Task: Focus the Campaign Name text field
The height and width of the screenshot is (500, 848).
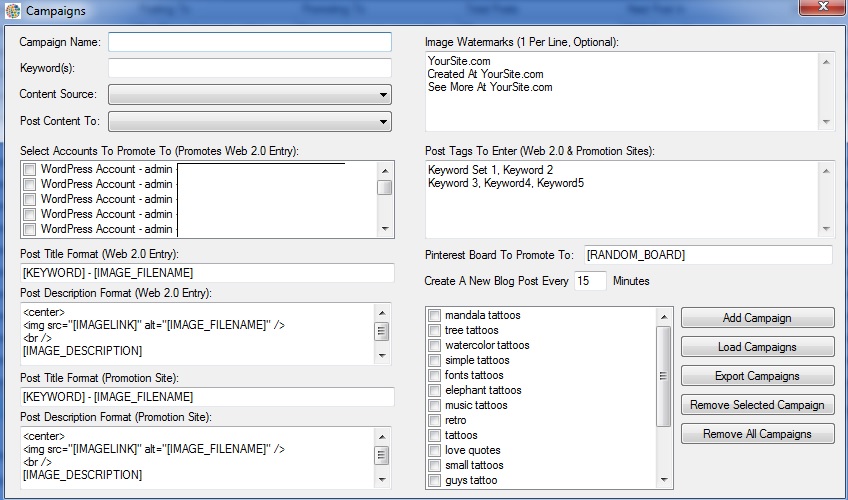Action: tap(250, 42)
